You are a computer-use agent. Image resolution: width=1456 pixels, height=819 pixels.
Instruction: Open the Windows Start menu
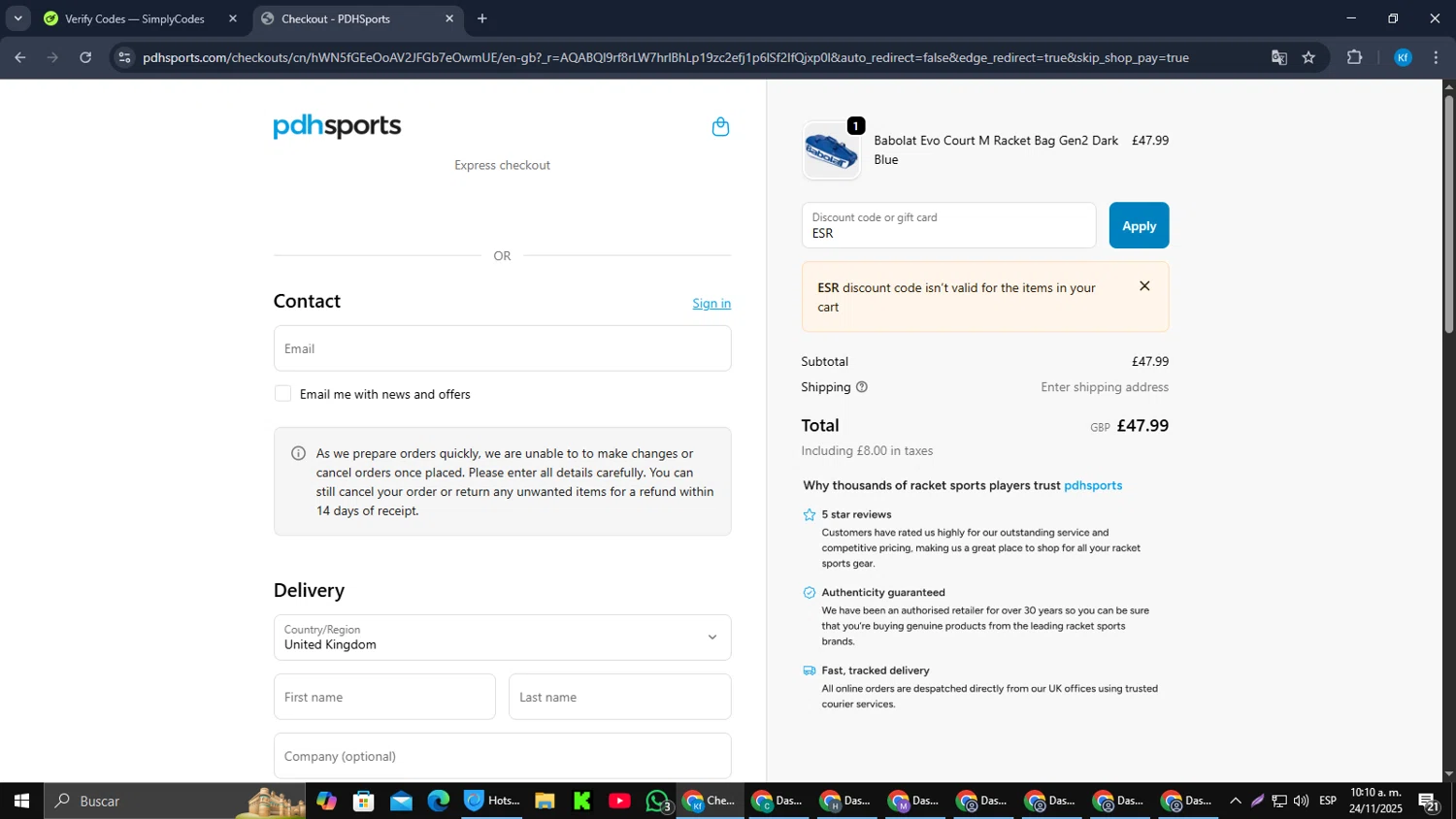(x=21, y=801)
